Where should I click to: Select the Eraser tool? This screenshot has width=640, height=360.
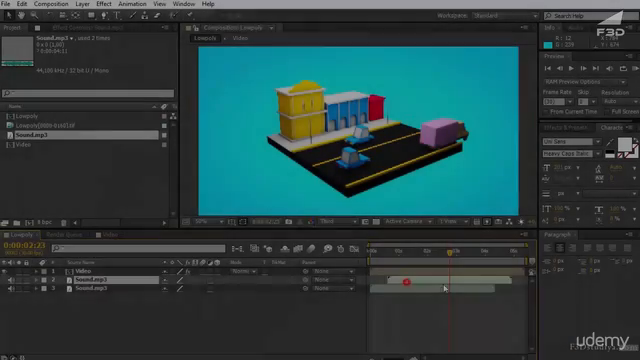point(157,16)
